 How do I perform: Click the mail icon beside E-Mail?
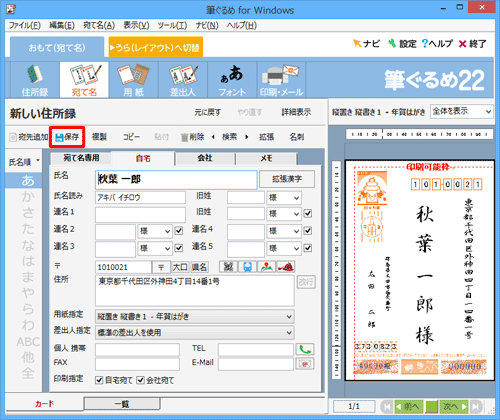pos(305,364)
